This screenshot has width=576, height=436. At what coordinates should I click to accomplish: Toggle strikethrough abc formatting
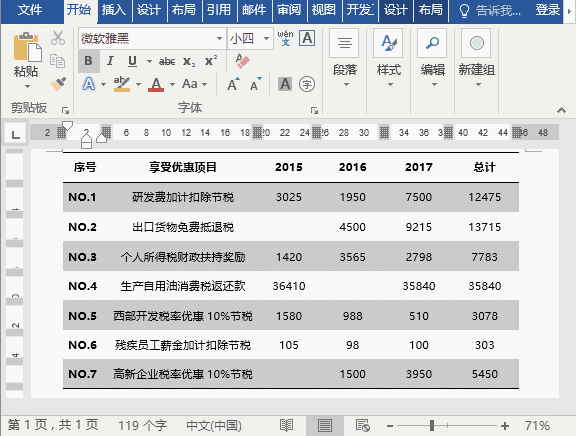point(167,61)
